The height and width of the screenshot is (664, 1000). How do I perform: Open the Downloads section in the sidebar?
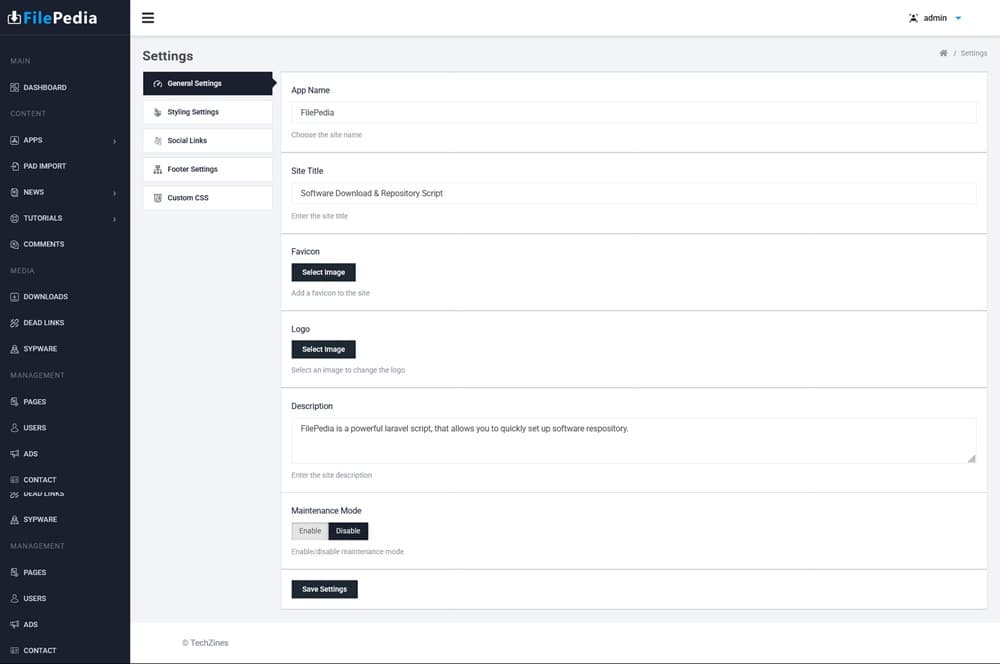45,297
